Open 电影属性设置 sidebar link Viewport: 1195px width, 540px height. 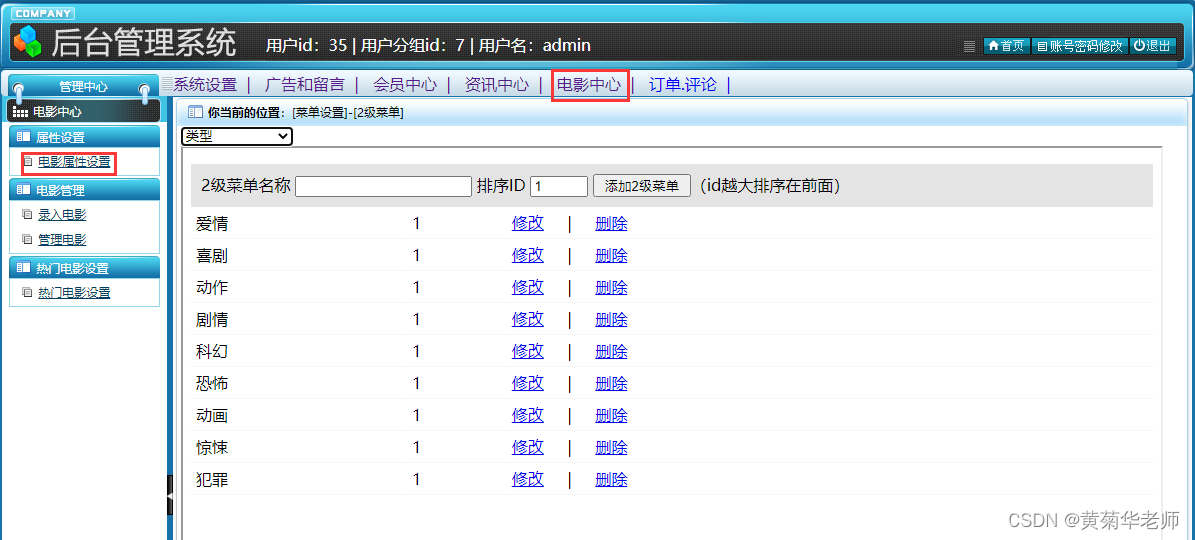pyautogui.click(x=74, y=161)
